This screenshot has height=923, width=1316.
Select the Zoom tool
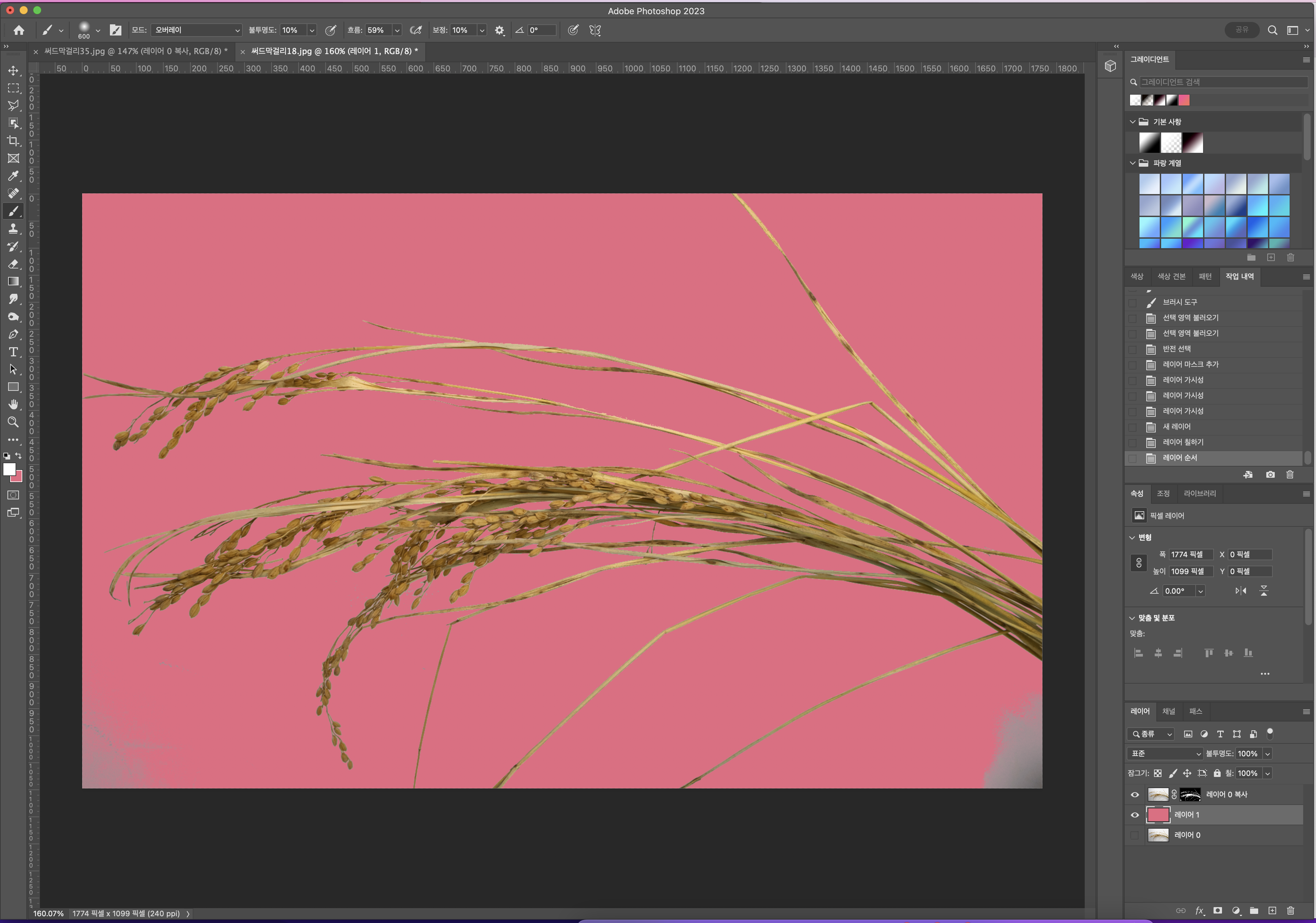(x=13, y=422)
